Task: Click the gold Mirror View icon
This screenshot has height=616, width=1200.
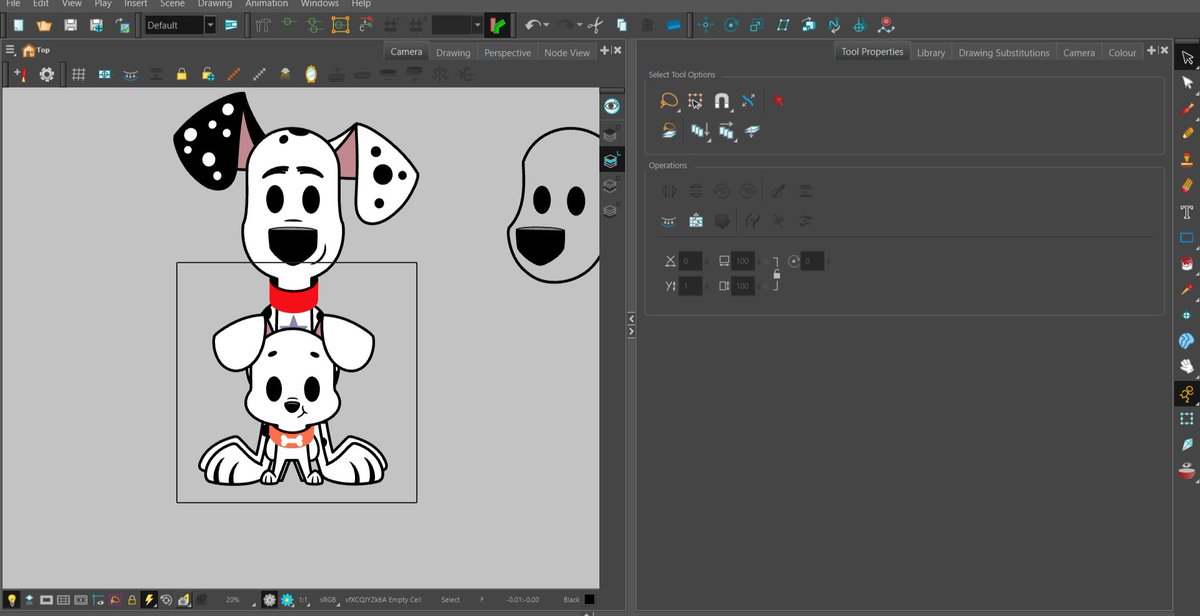Action: coord(311,74)
